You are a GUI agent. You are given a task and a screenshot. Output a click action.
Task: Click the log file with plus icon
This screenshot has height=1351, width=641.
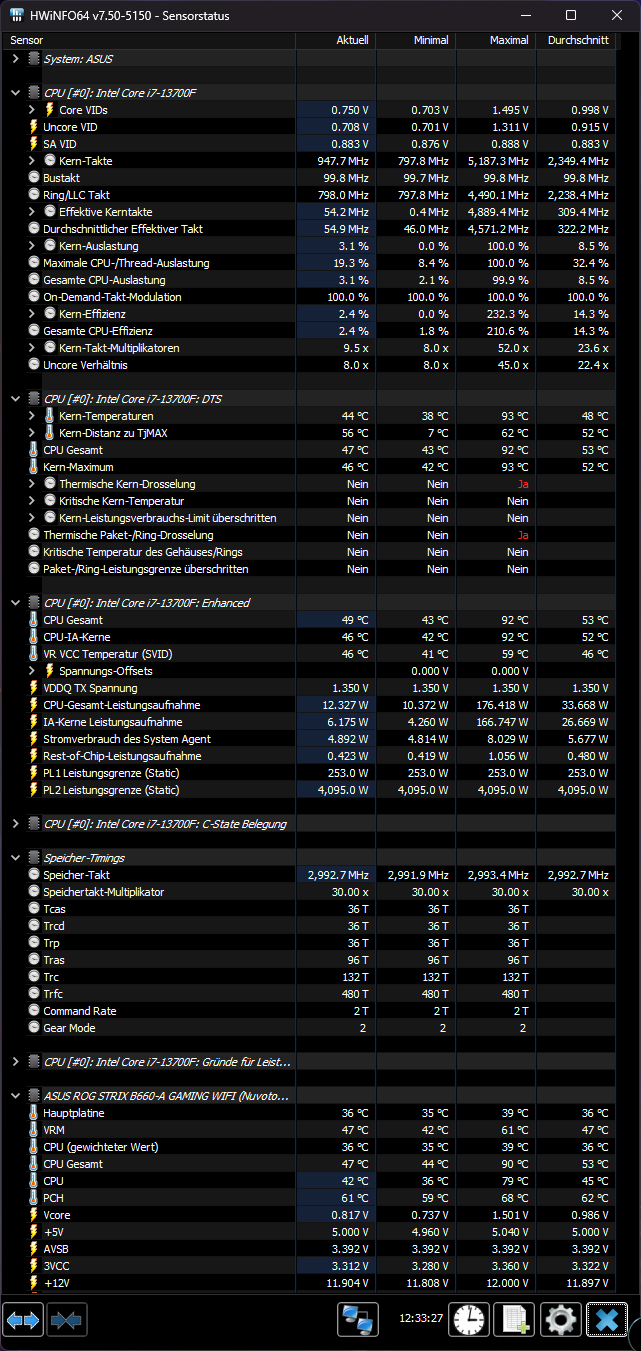pyautogui.click(x=514, y=1321)
